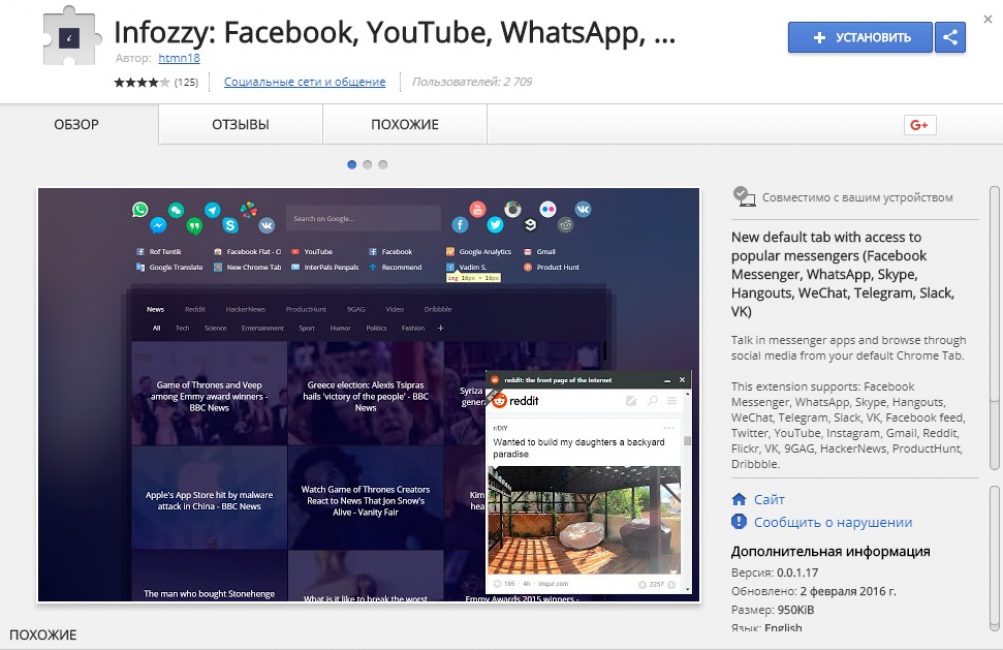Click the Twitter bird icon in the preview
1003x650 pixels.
(x=495, y=225)
